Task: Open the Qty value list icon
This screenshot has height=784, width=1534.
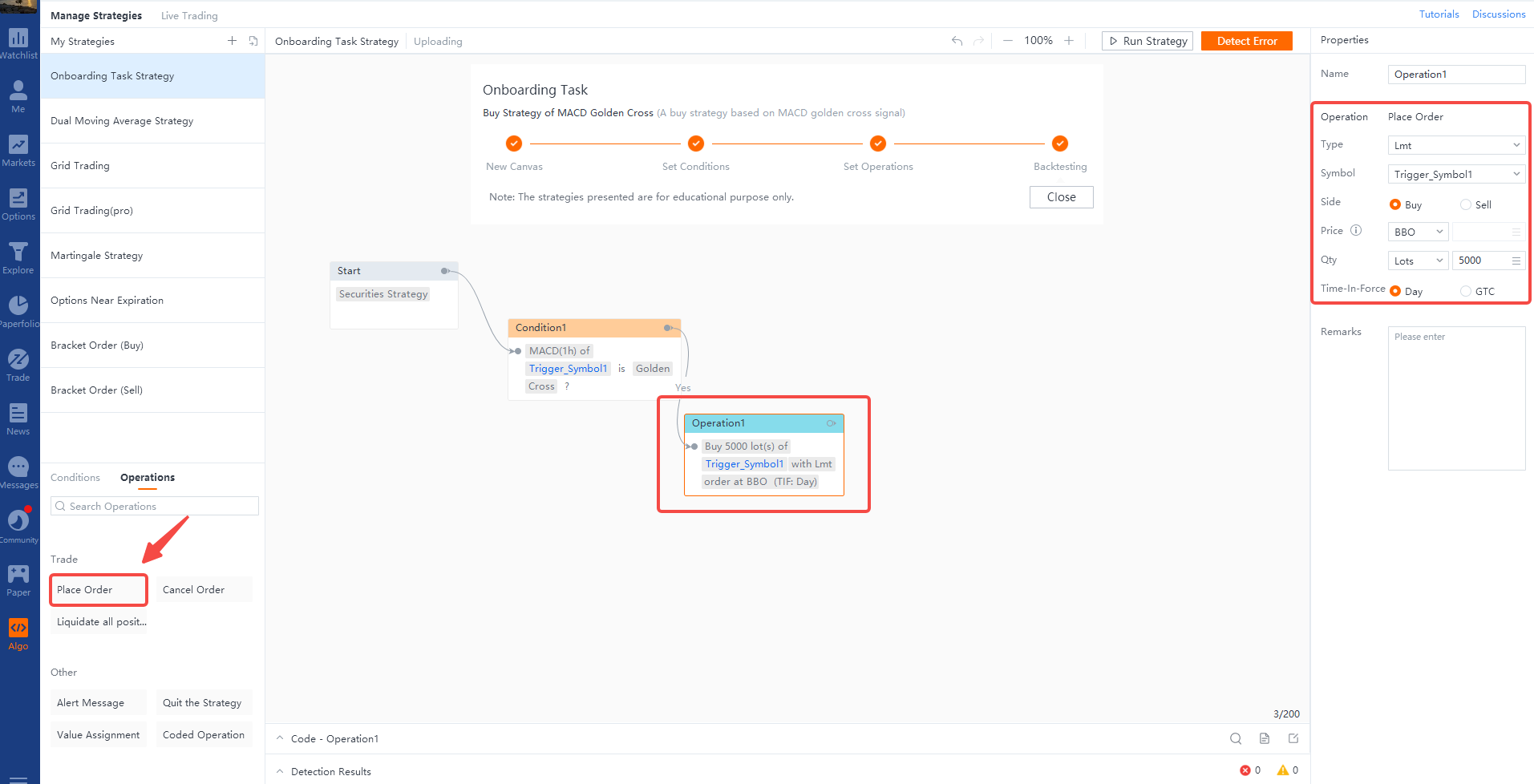Action: click(x=1516, y=261)
